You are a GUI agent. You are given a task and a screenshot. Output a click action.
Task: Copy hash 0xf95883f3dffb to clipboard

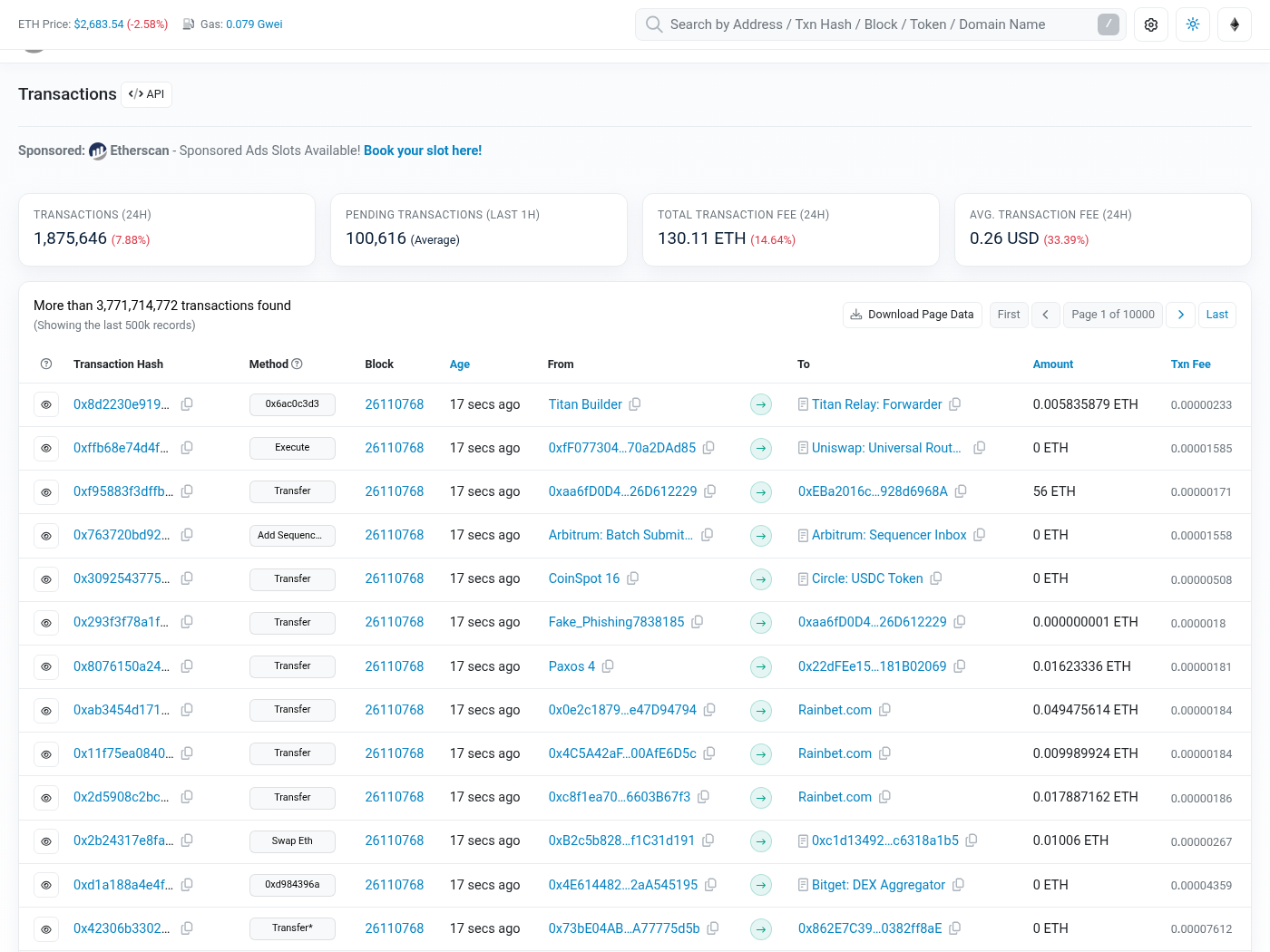click(x=187, y=491)
